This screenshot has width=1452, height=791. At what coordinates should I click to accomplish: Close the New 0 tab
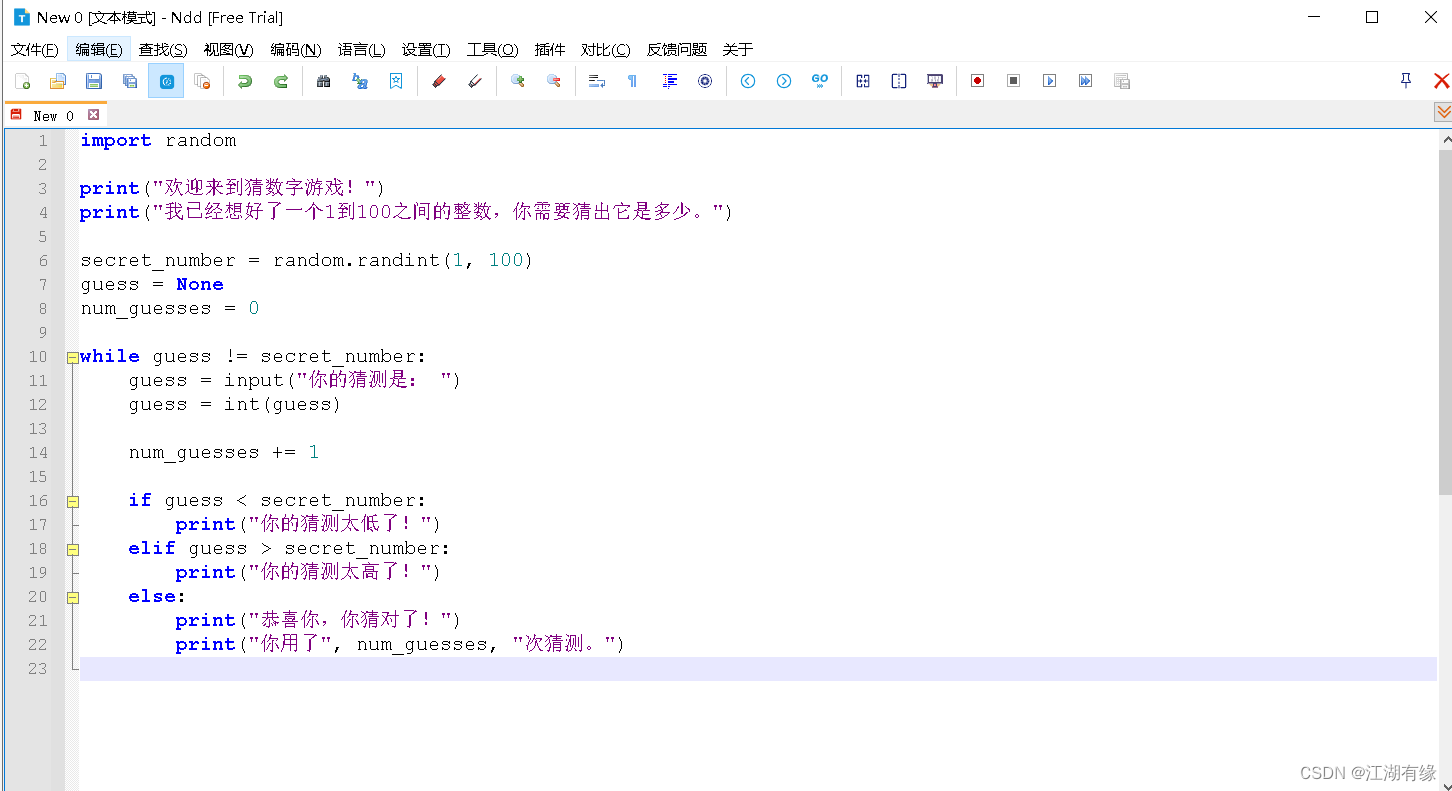tap(93, 115)
